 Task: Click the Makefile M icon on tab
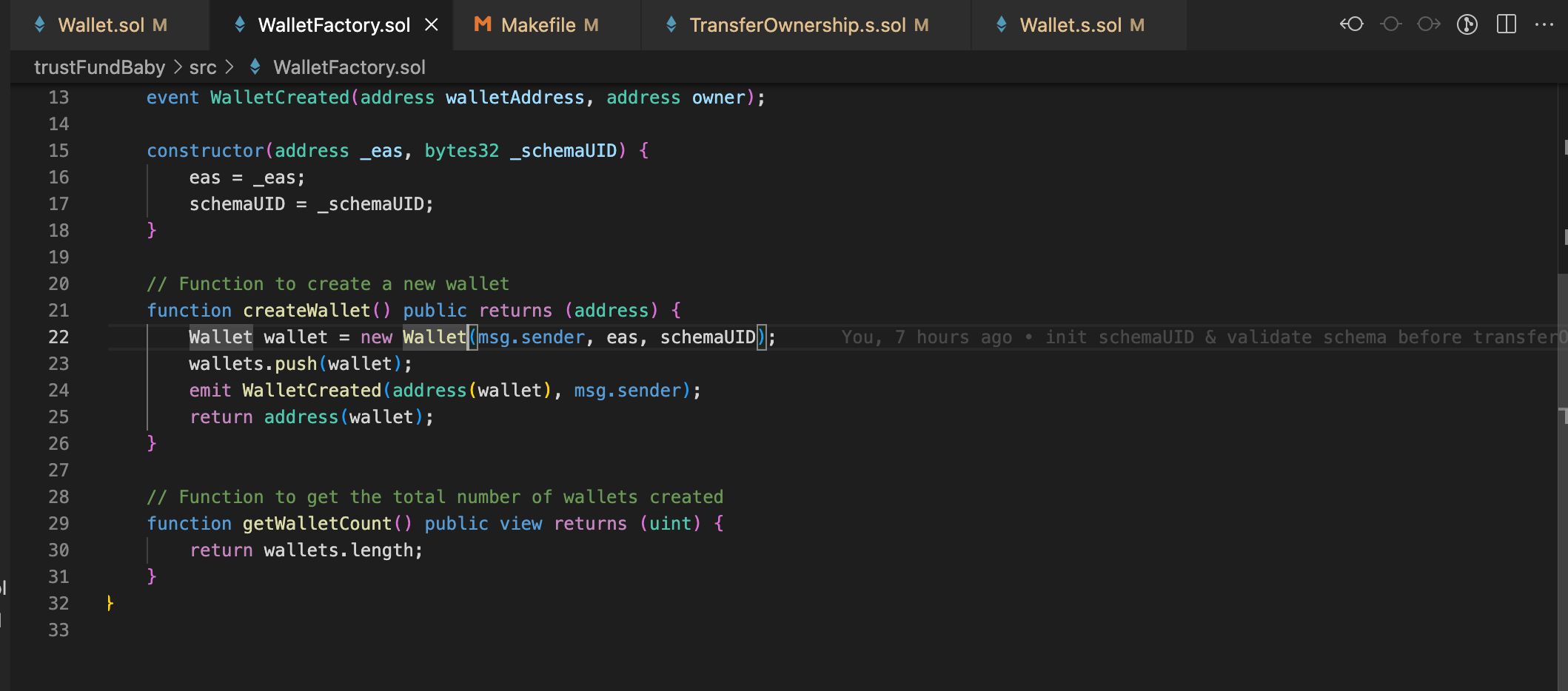(483, 24)
